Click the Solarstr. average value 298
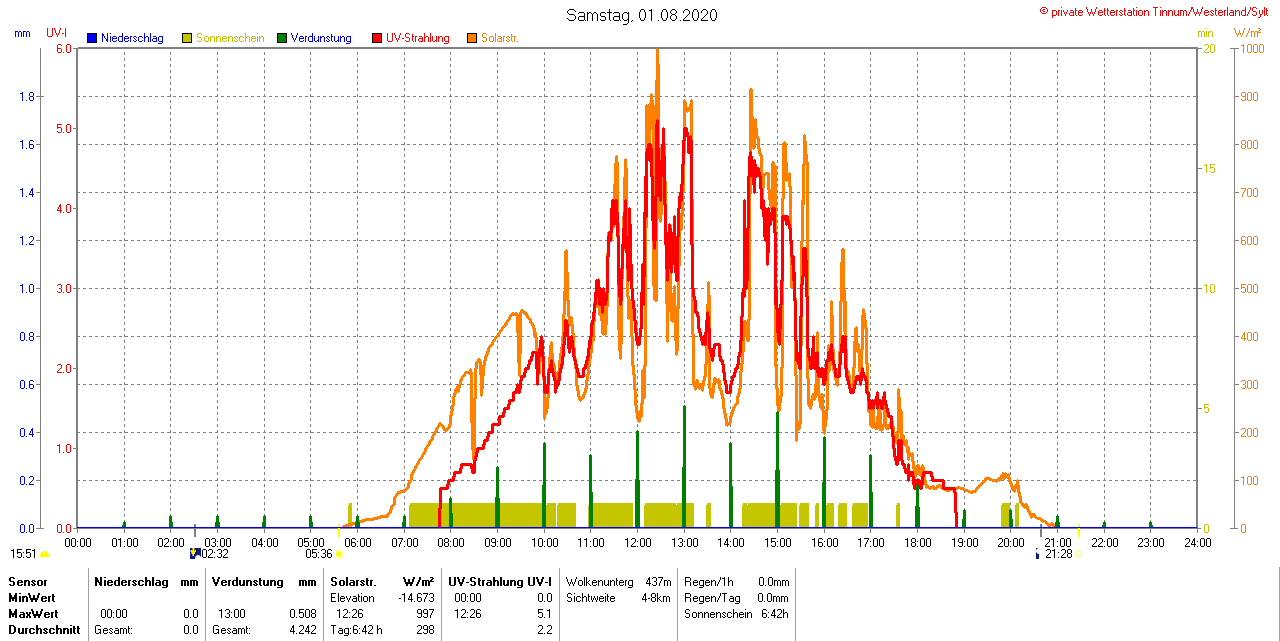 click(x=425, y=630)
